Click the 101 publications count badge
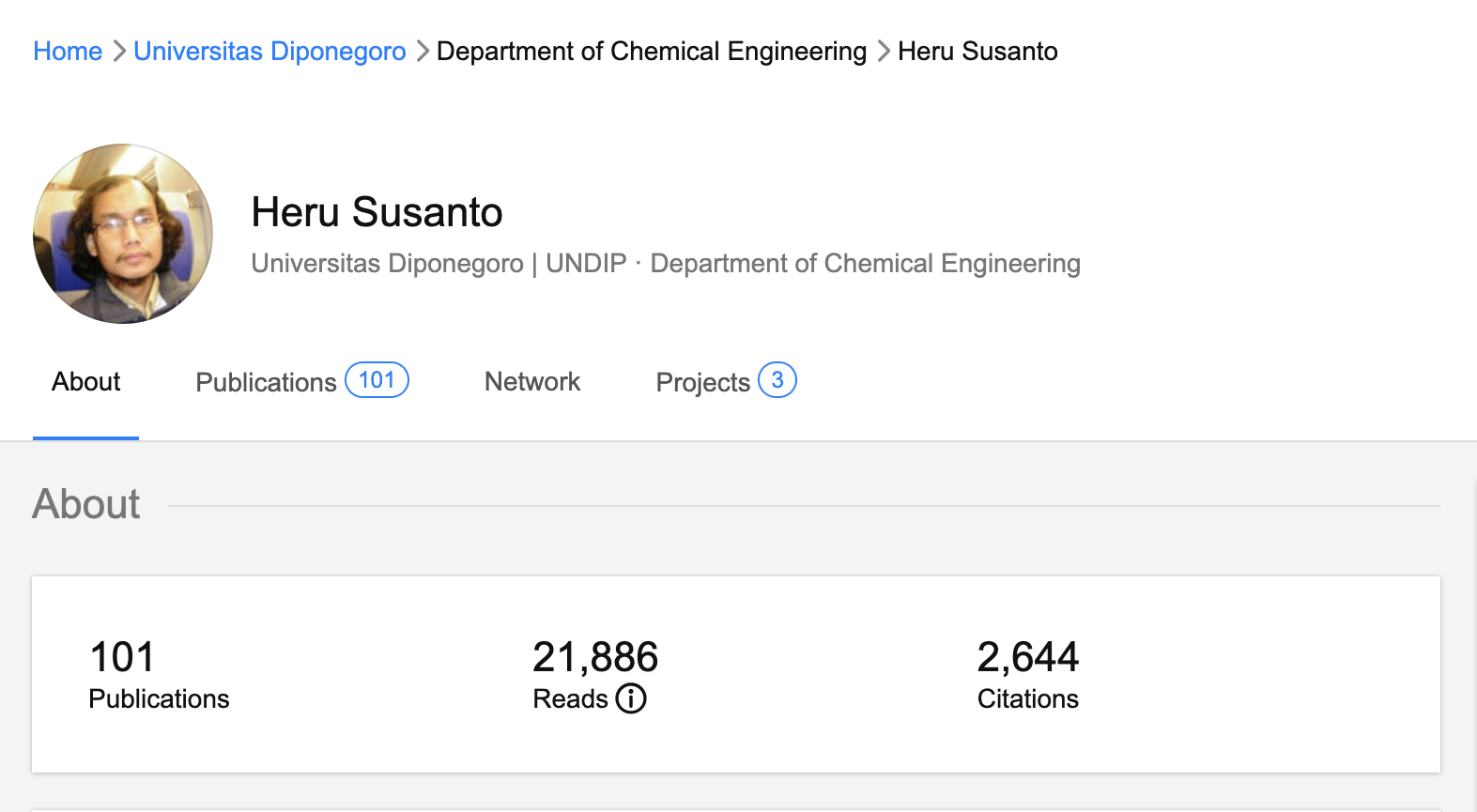This screenshot has width=1477, height=812. click(377, 380)
